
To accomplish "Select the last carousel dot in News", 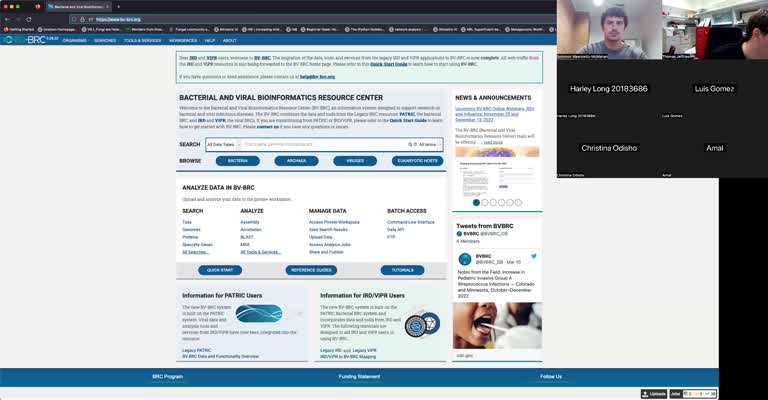I will coord(518,202).
